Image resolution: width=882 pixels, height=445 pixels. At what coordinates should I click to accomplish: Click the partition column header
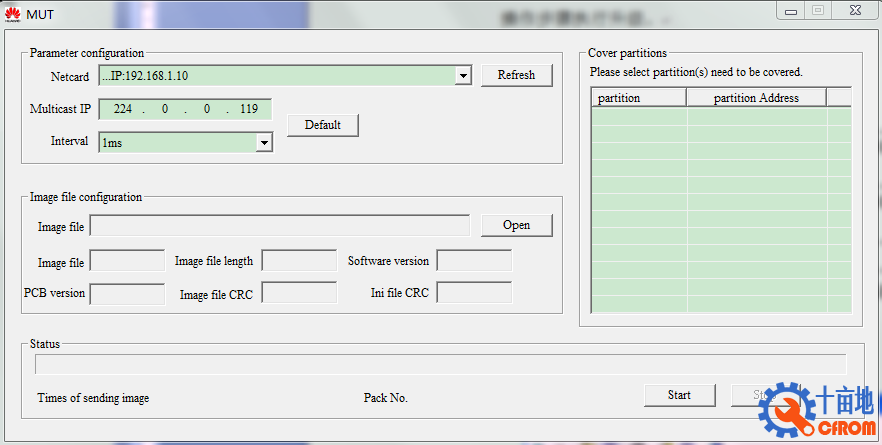pyautogui.click(x=638, y=98)
